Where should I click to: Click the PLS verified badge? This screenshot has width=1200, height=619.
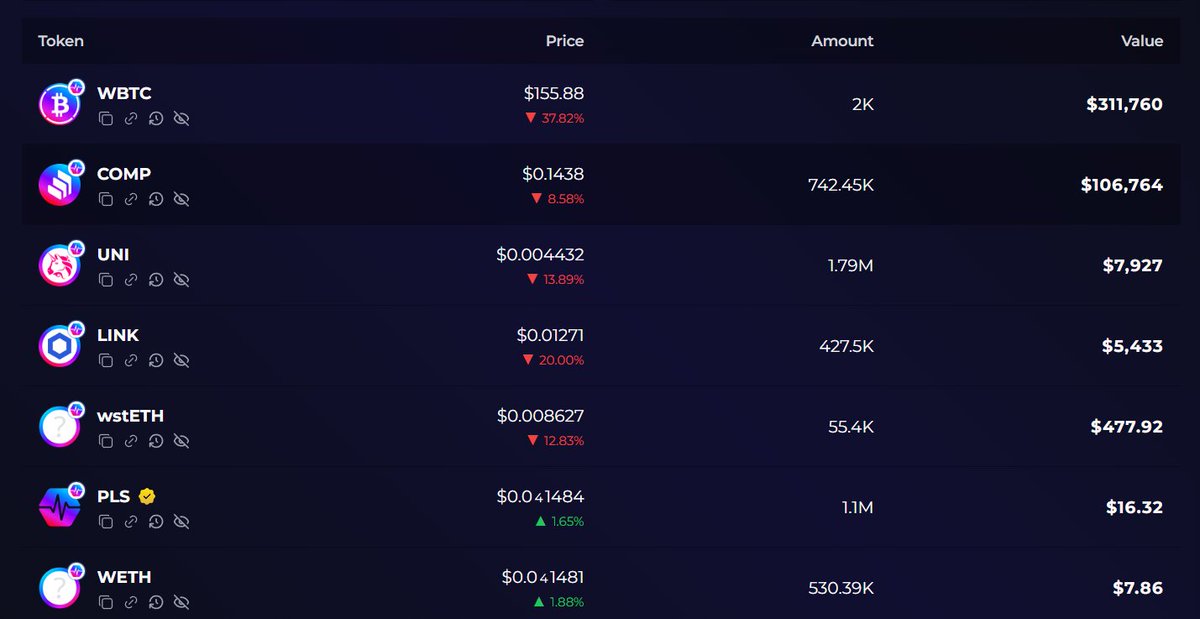[x=147, y=496]
